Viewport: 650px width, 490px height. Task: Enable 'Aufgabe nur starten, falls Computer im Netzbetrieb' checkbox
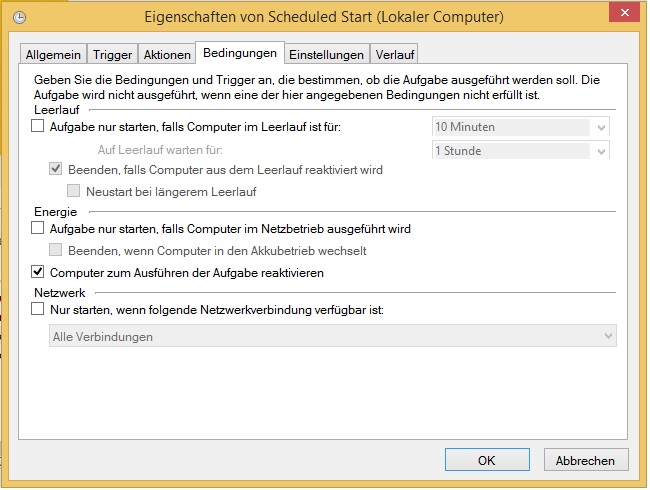pyautogui.click(x=38, y=229)
